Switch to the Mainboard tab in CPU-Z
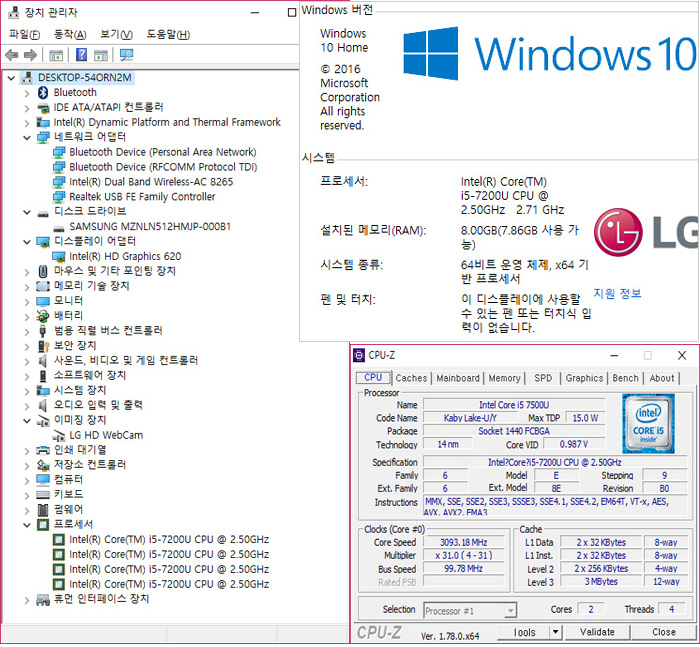This screenshot has width=700, height=647. [458, 378]
